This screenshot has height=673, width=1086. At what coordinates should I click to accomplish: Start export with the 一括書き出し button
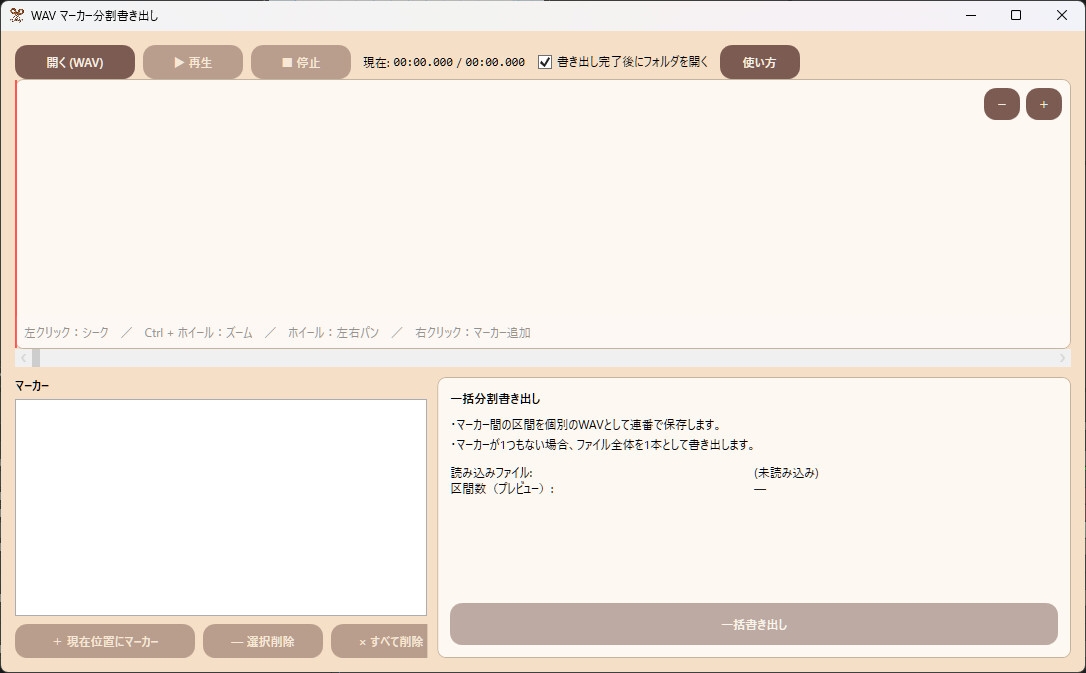(x=753, y=624)
